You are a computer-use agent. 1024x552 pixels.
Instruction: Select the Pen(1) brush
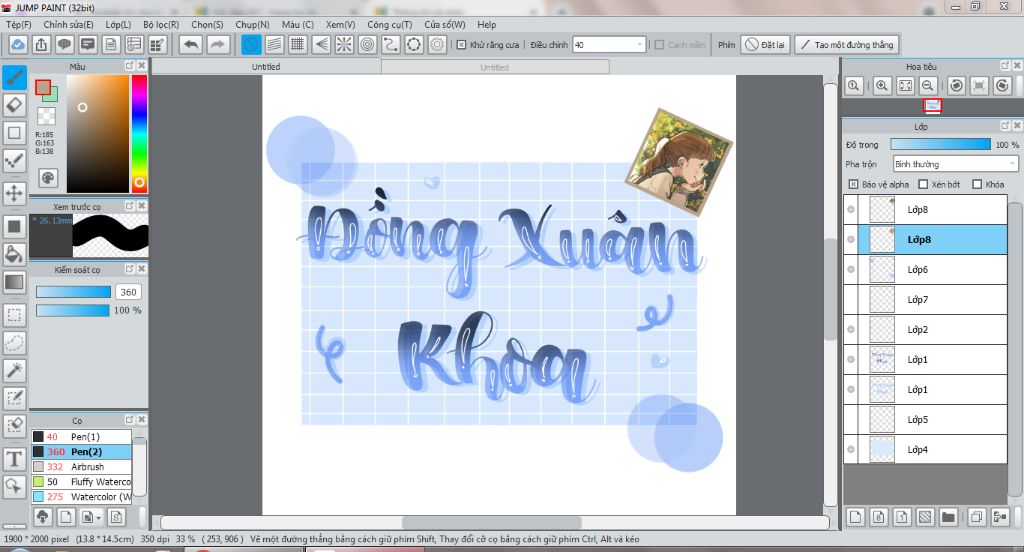(x=82, y=436)
